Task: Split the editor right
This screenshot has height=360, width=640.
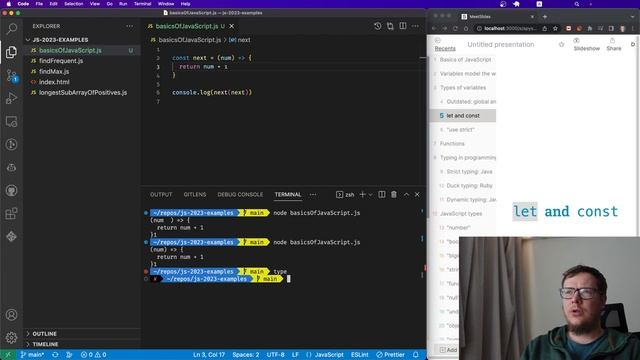Action: pos(403,26)
